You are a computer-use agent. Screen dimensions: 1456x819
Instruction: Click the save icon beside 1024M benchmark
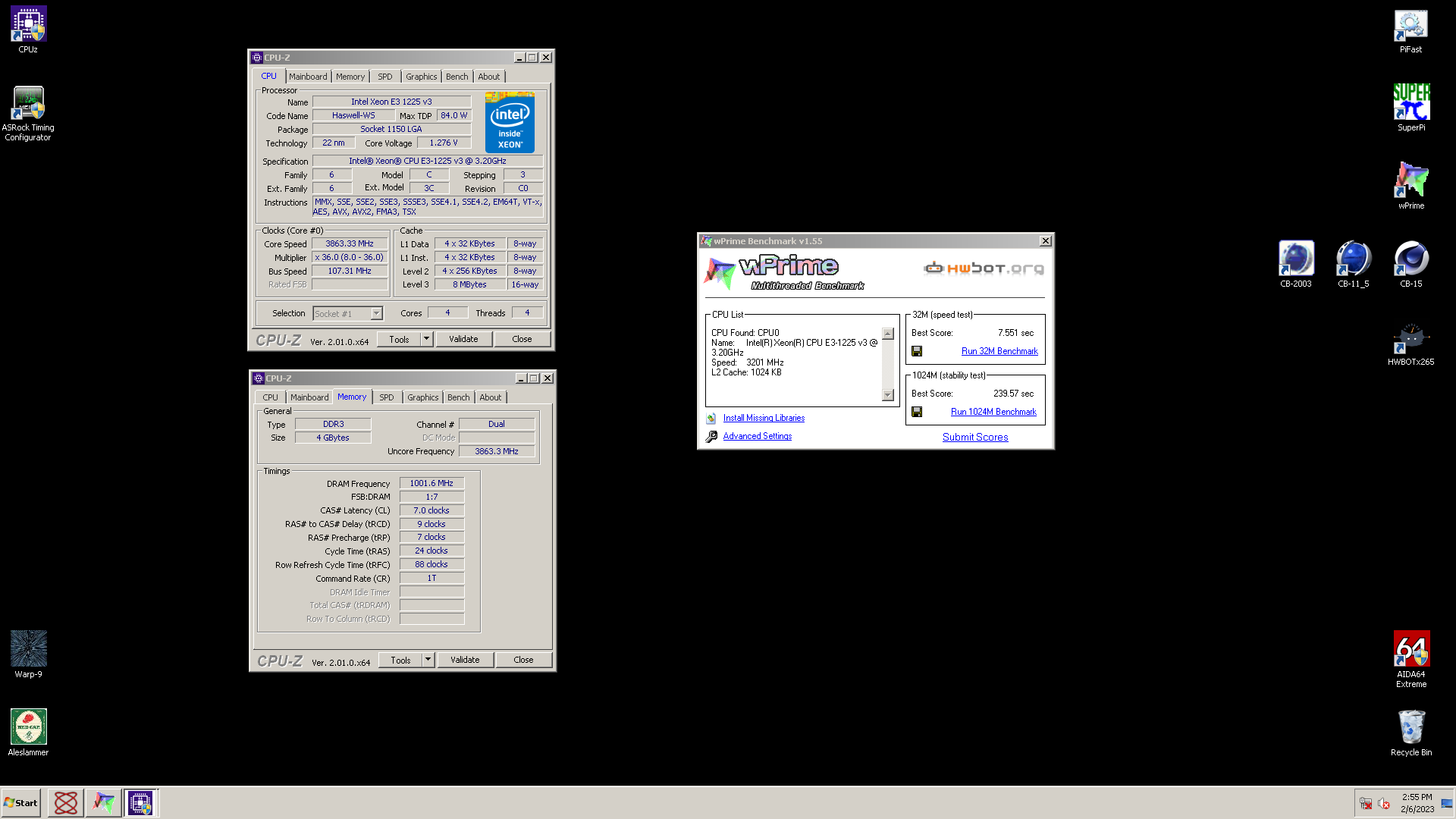917,412
